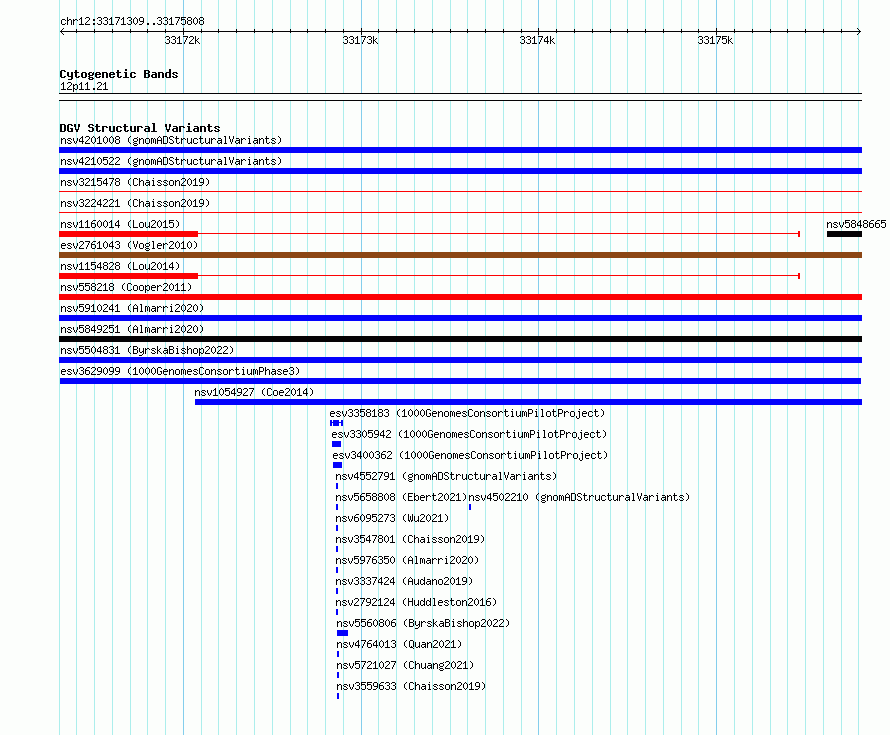
Task: Click the chr12:33171309..33175808 coordinates label
Action: [x=132, y=21]
